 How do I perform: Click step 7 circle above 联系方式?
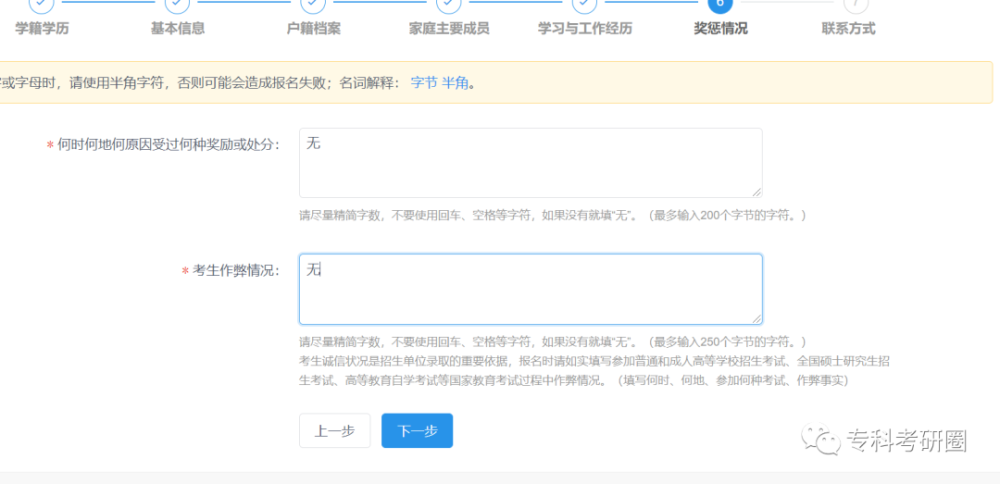[x=856, y=4]
